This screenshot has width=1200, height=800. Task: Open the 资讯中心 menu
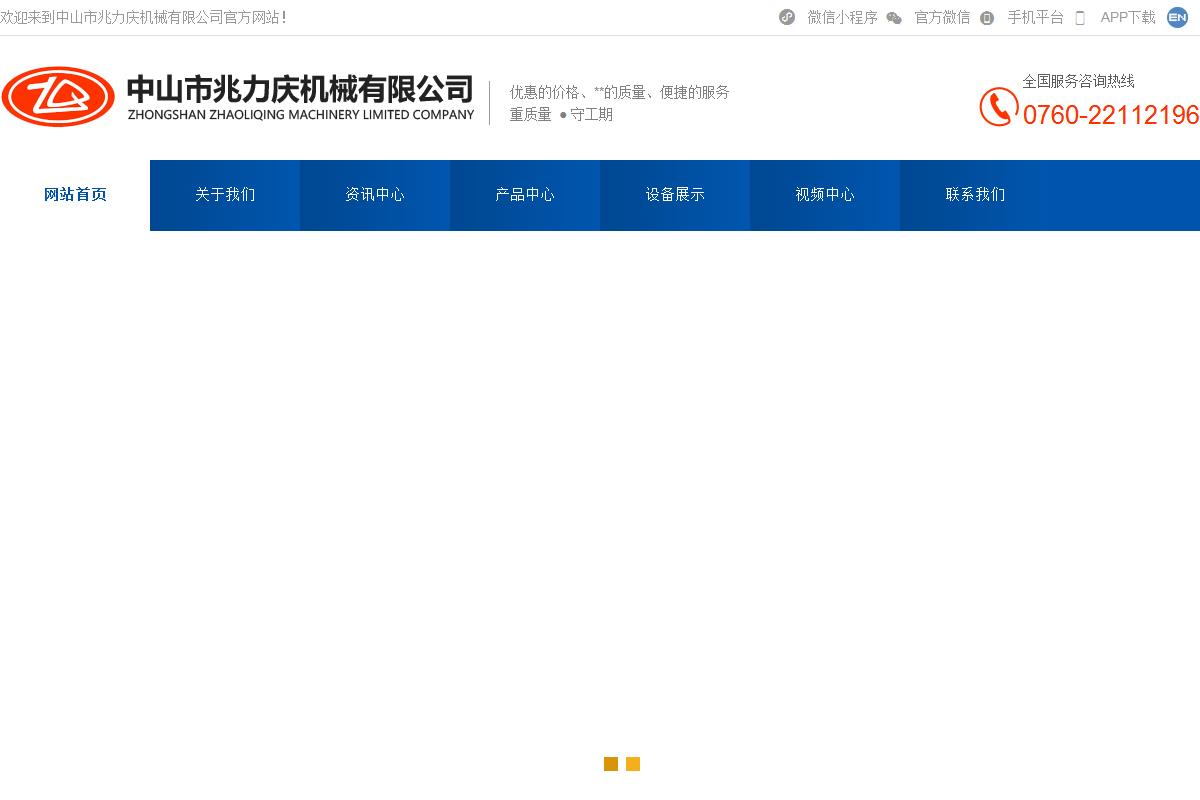click(375, 195)
